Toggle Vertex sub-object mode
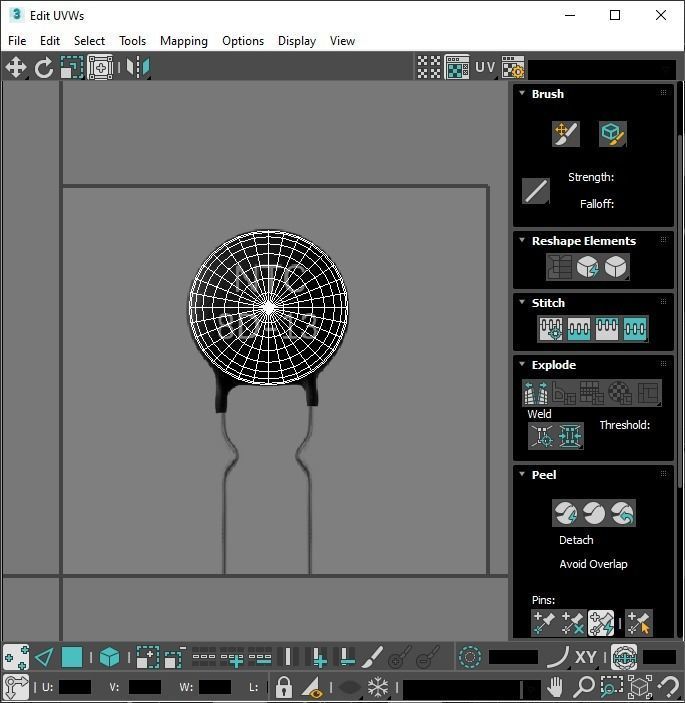Screen dimensions: 685x703 pyautogui.click(x=16, y=657)
